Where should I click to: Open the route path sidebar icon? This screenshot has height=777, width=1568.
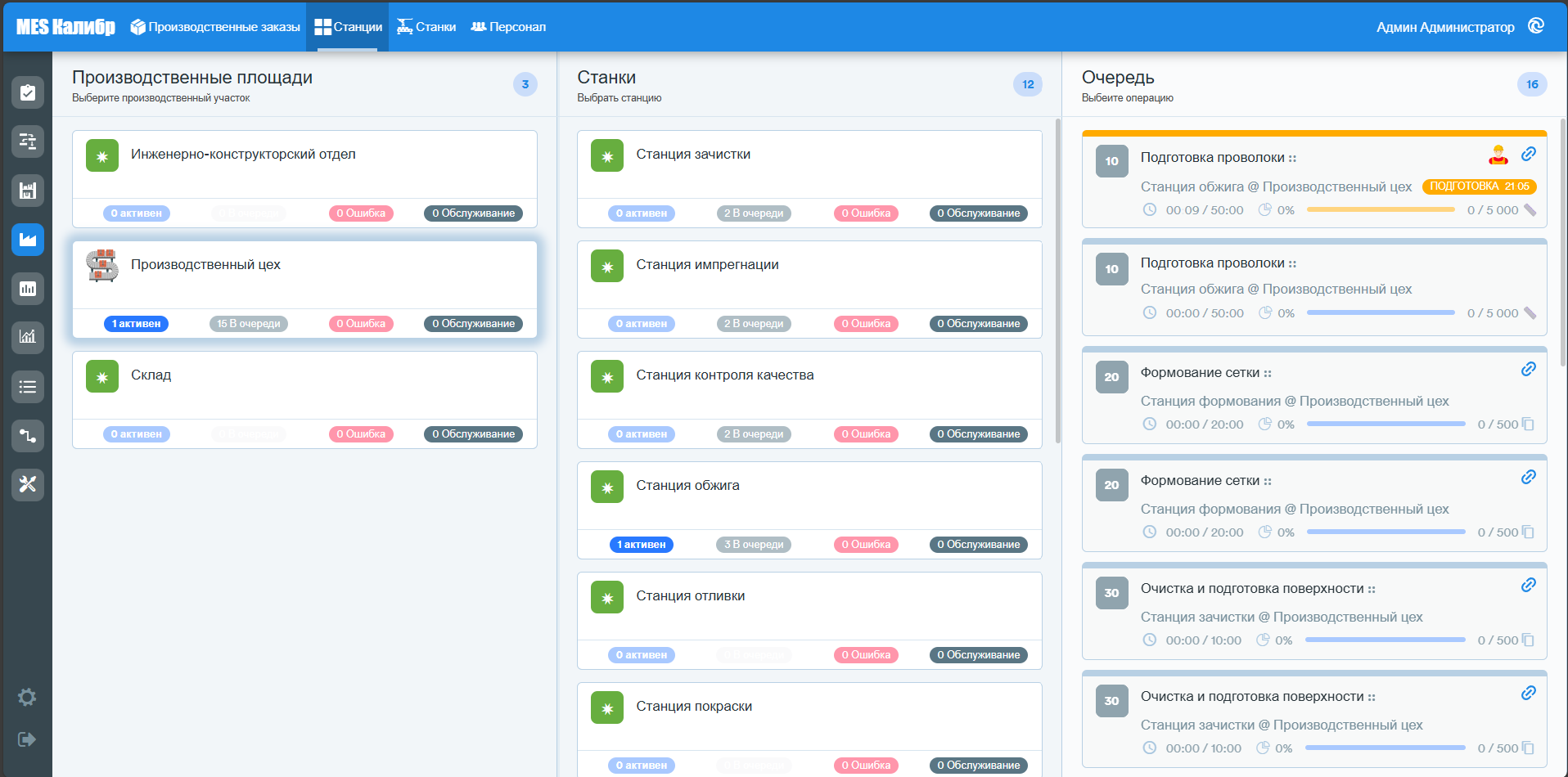28,436
